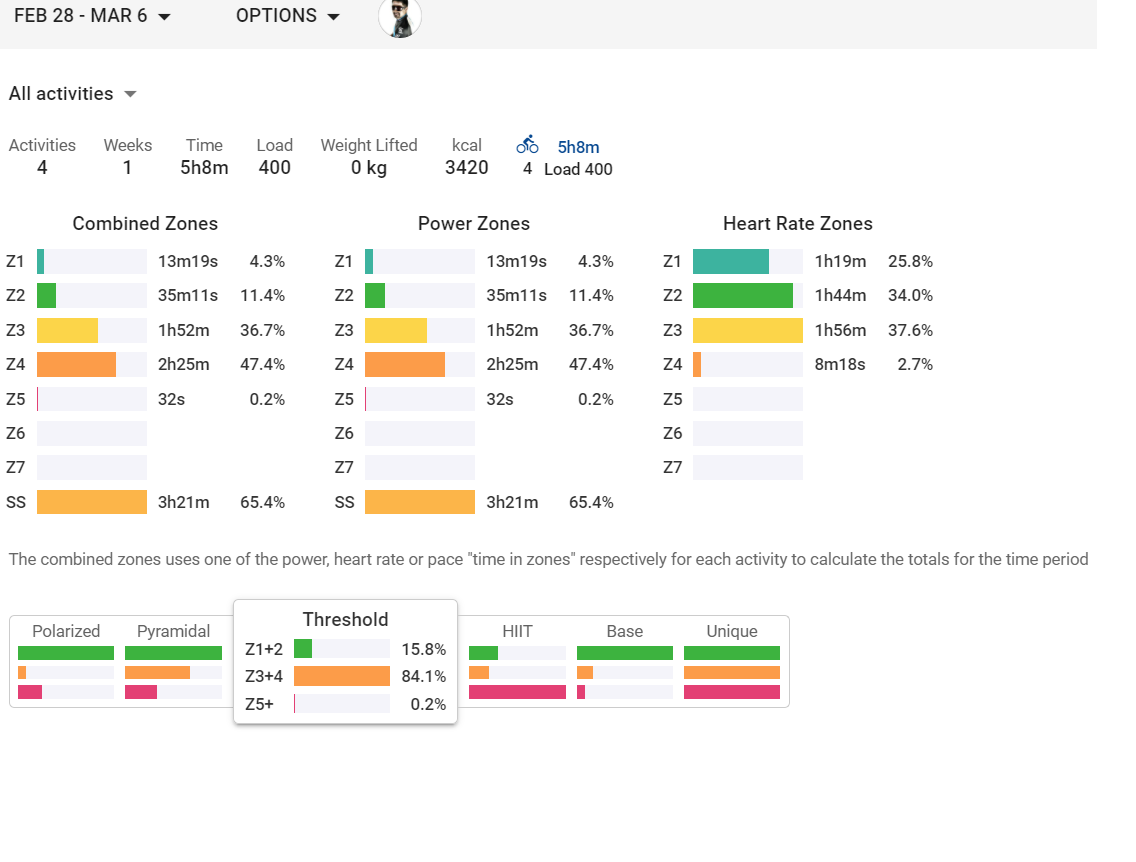This screenshot has width=1136, height=862.
Task: Click the Combined Zones Z4 orange bar
Action: [x=76, y=365]
